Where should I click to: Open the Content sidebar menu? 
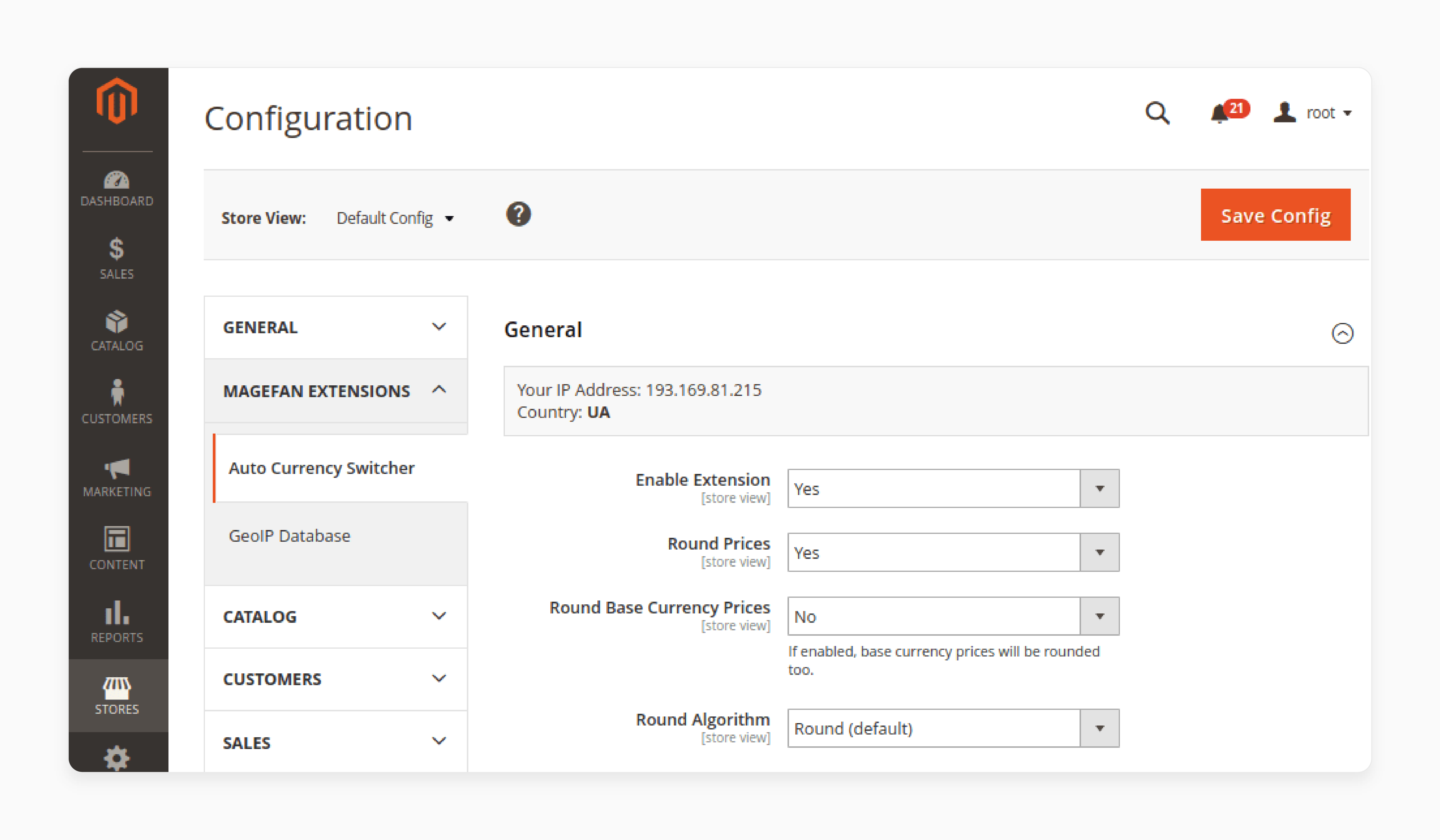117,549
